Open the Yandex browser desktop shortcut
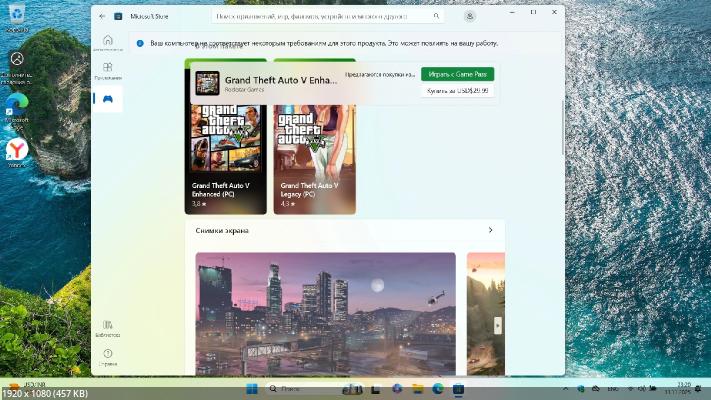Screen dimensions: 711x400 click(17, 150)
